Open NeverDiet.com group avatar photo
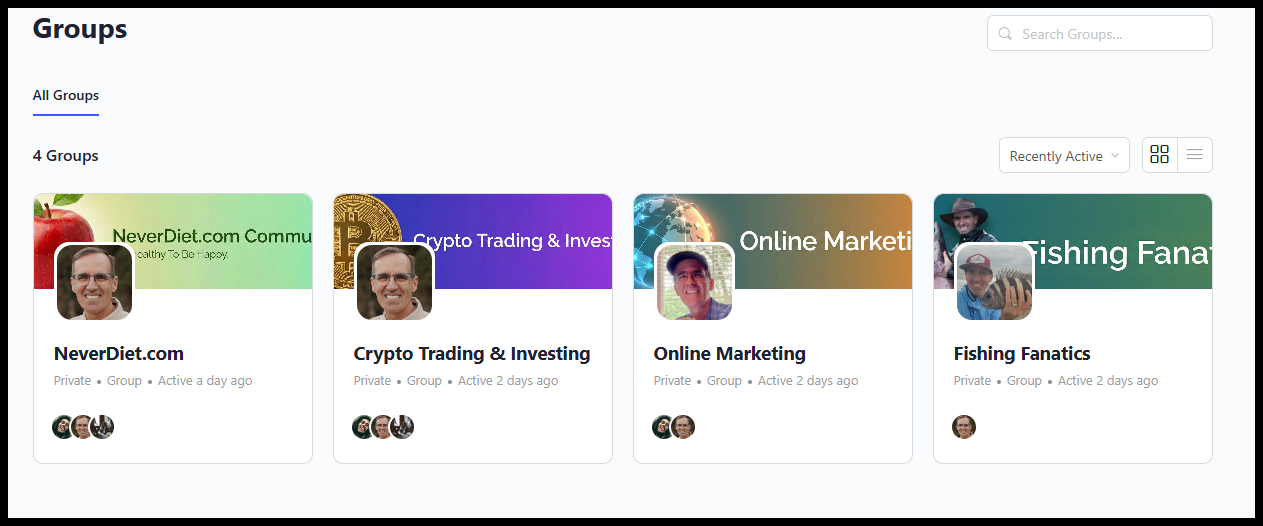Image resolution: width=1263 pixels, height=526 pixels. [x=94, y=283]
